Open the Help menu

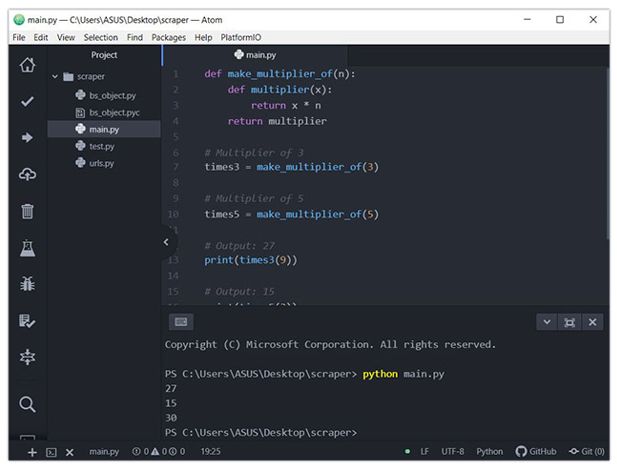point(203,37)
